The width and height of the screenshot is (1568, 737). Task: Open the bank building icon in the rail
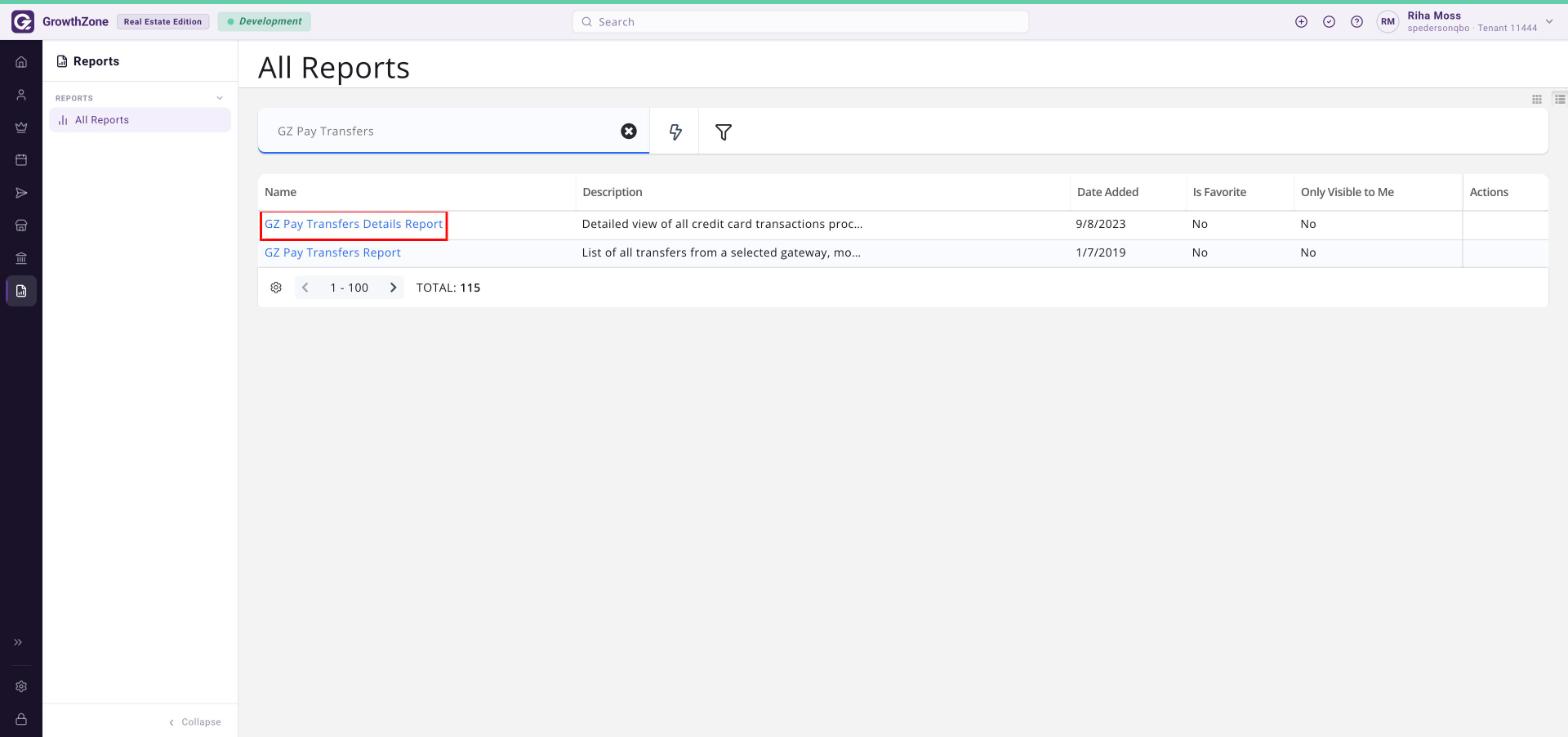tap(21, 258)
